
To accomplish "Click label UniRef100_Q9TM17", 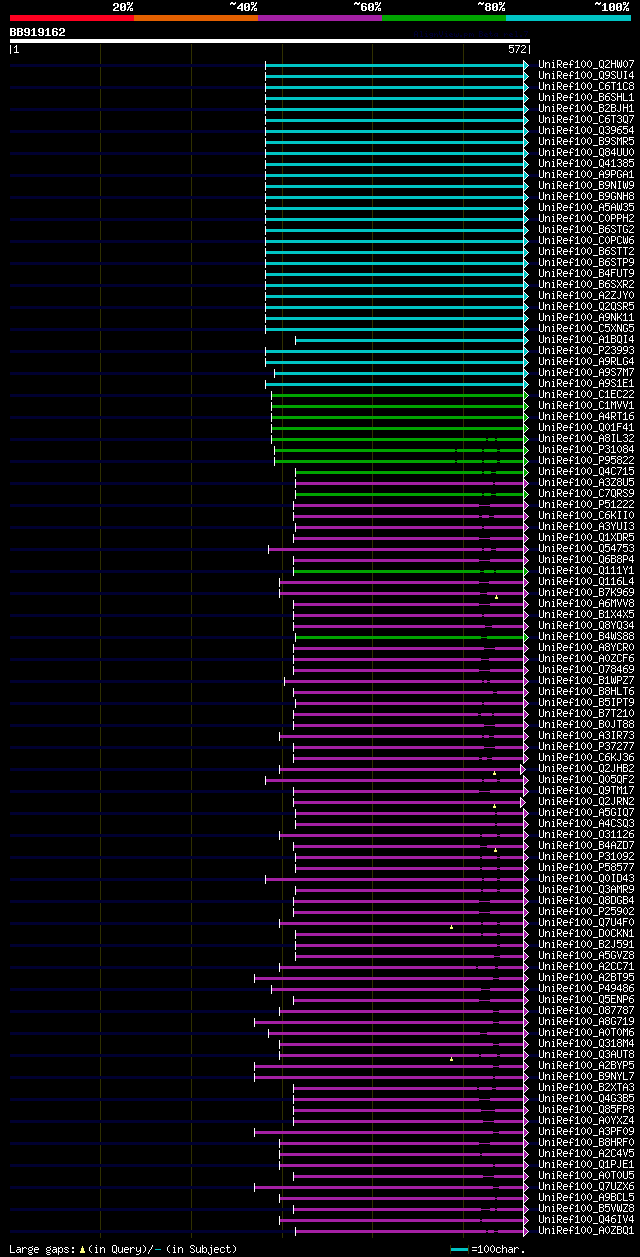I will pos(586,791).
